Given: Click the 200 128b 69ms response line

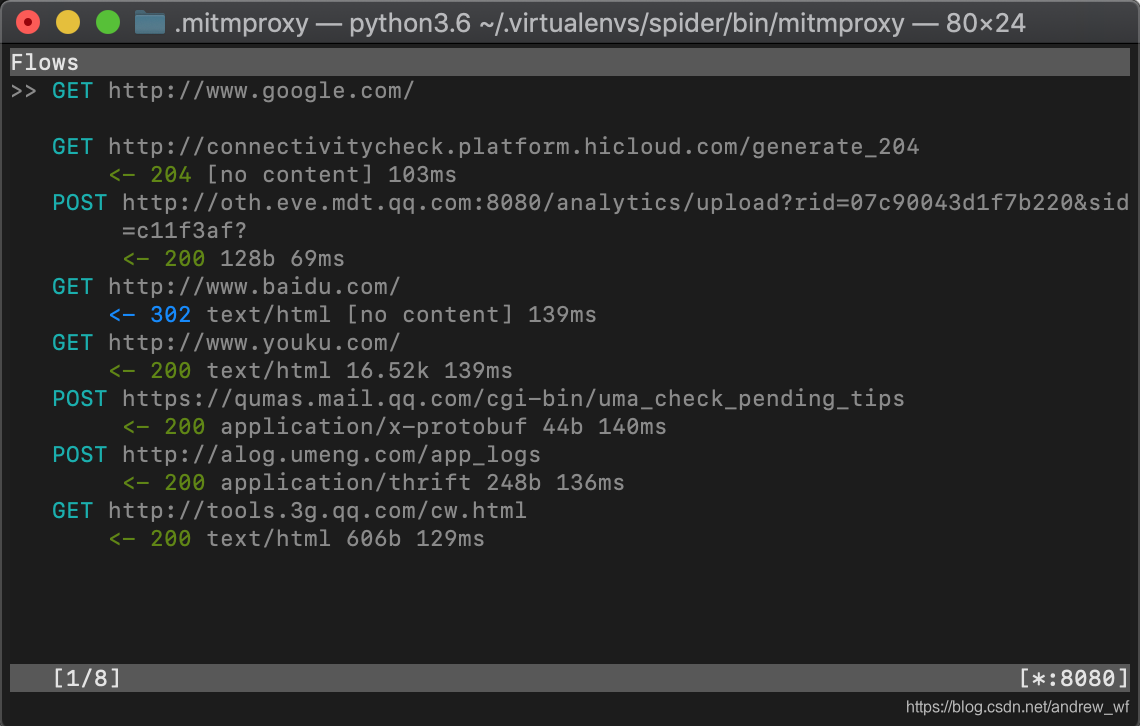Looking at the screenshot, I should click(x=233, y=259).
